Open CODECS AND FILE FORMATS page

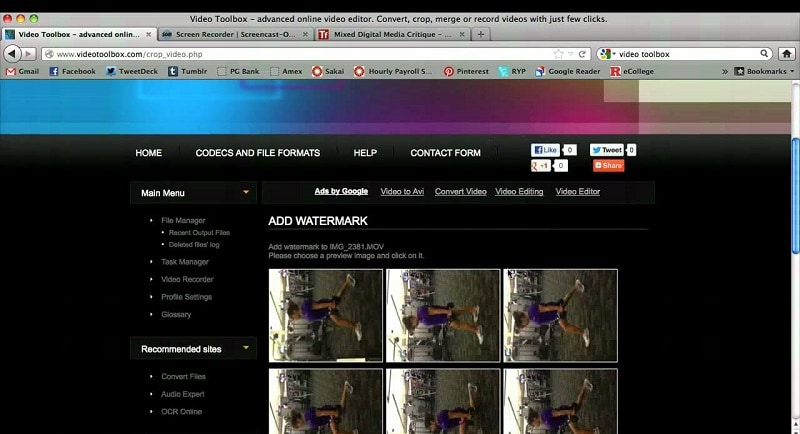[258, 153]
